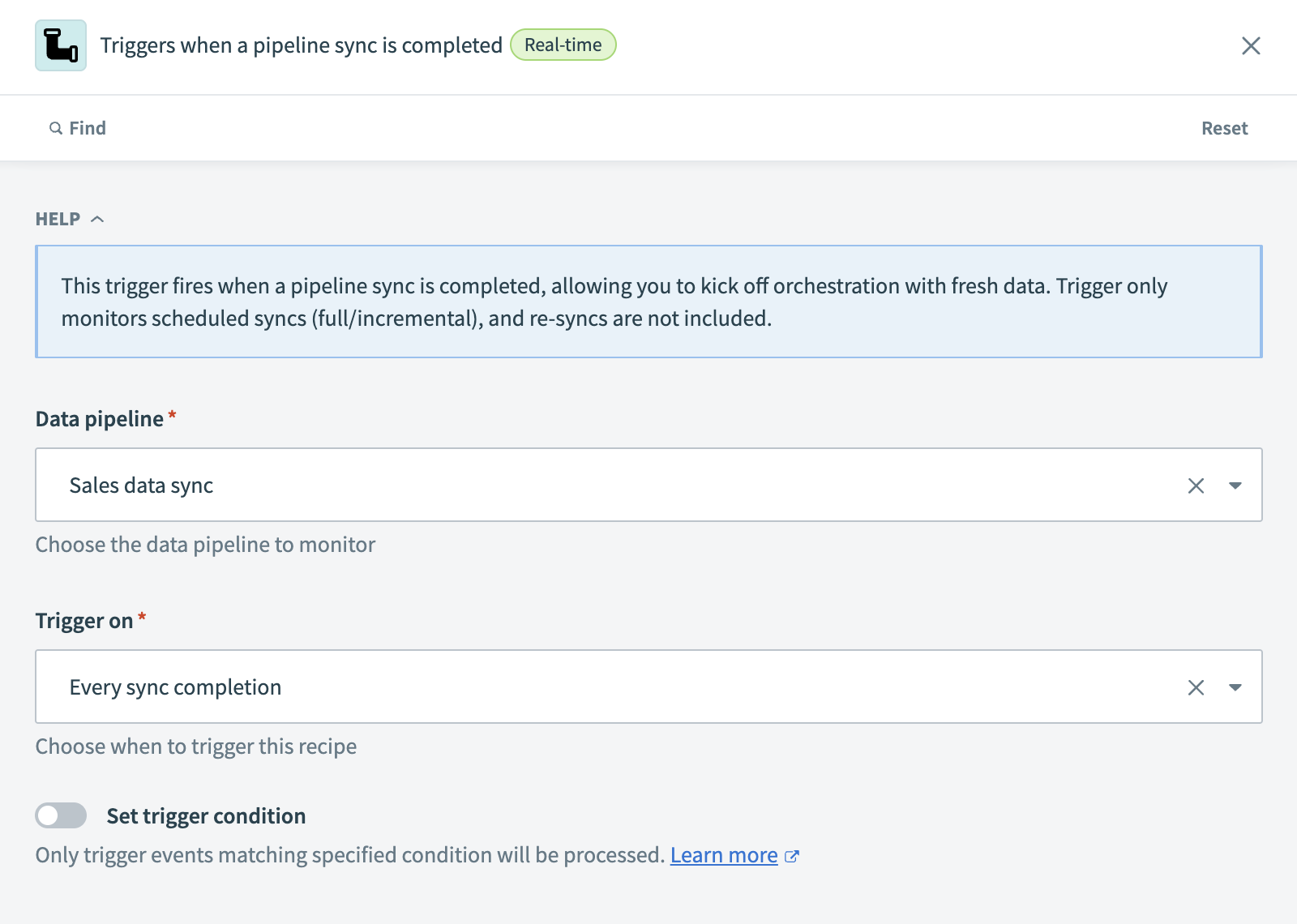Screen dimensions: 1297x924
Task: Click the pipeline trigger app icon
Action: (61, 46)
